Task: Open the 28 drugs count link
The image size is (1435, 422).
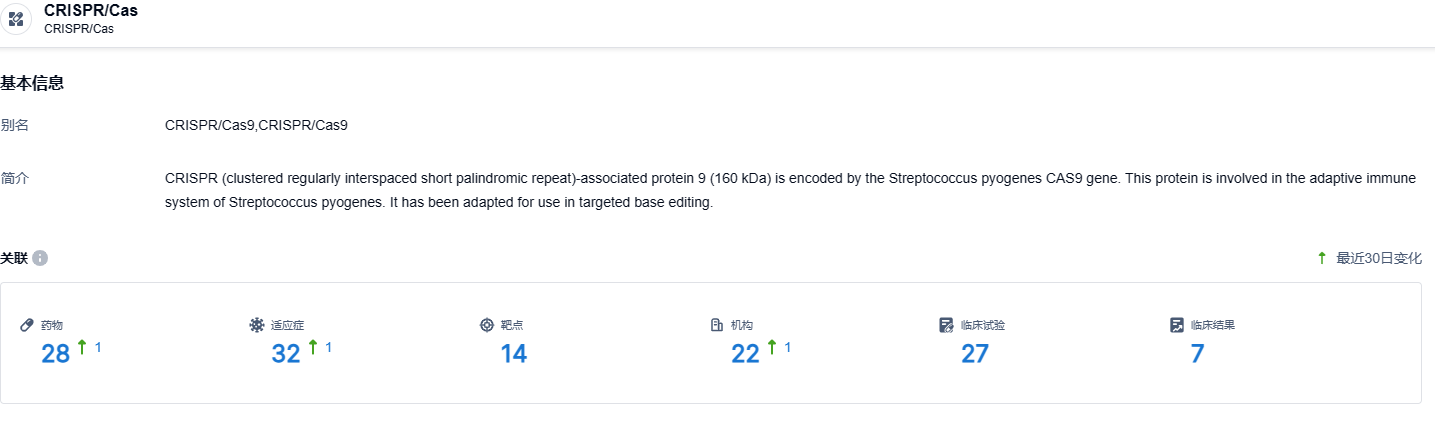Action: [55, 353]
